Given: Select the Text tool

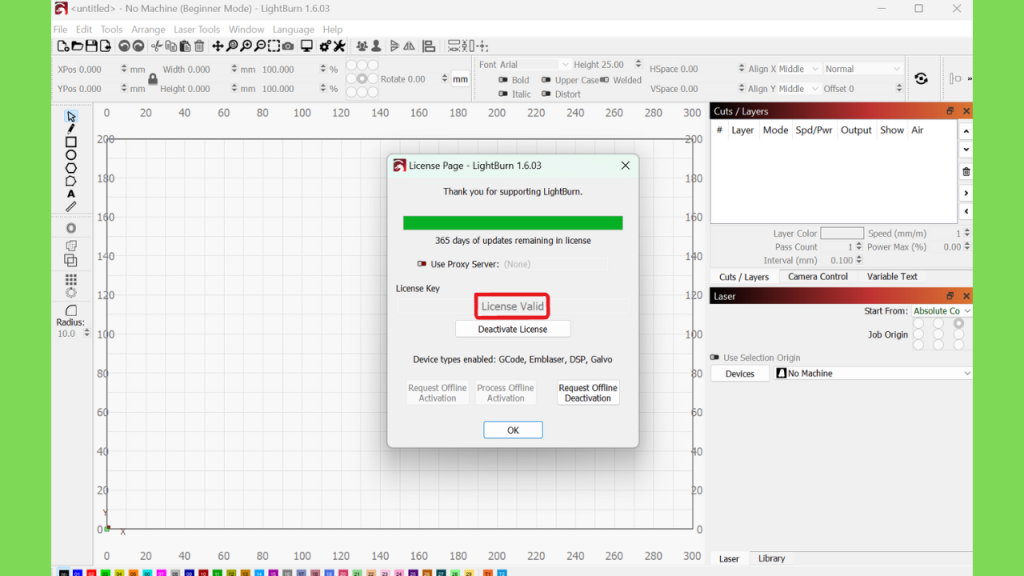Looking at the screenshot, I should [71, 194].
